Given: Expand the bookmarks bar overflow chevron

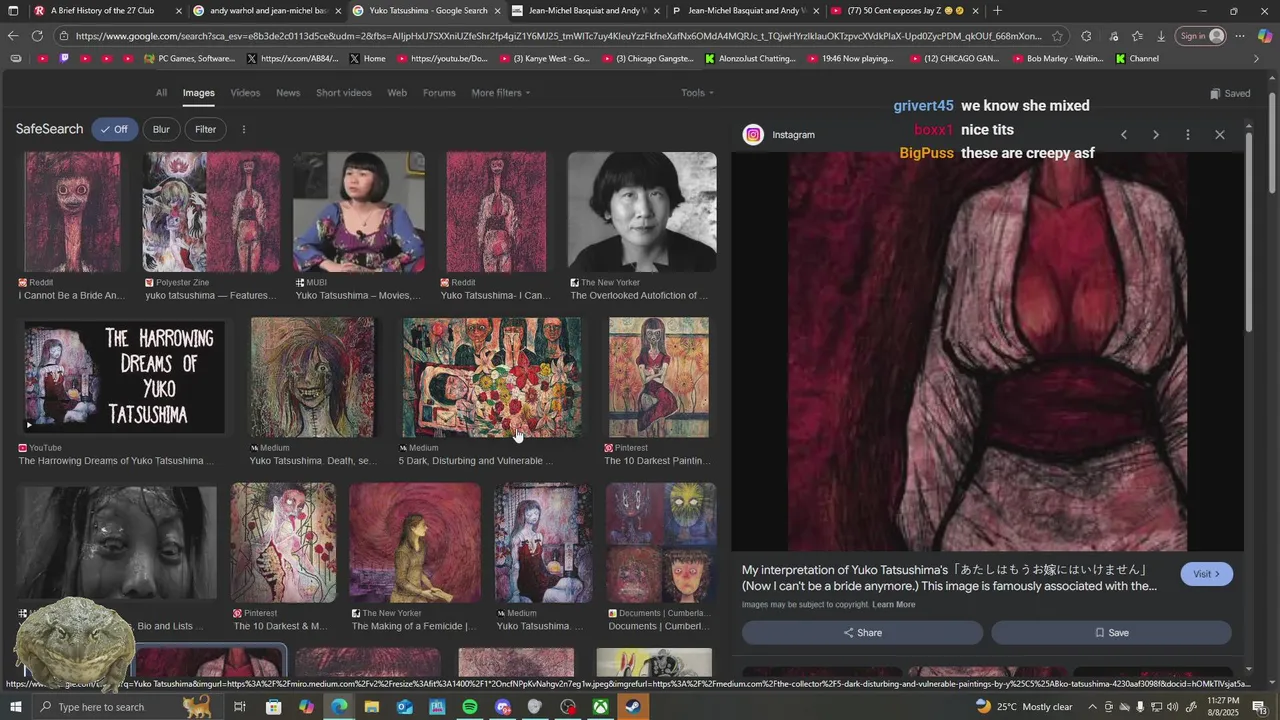Looking at the screenshot, I should click(x=1257, y=58).
